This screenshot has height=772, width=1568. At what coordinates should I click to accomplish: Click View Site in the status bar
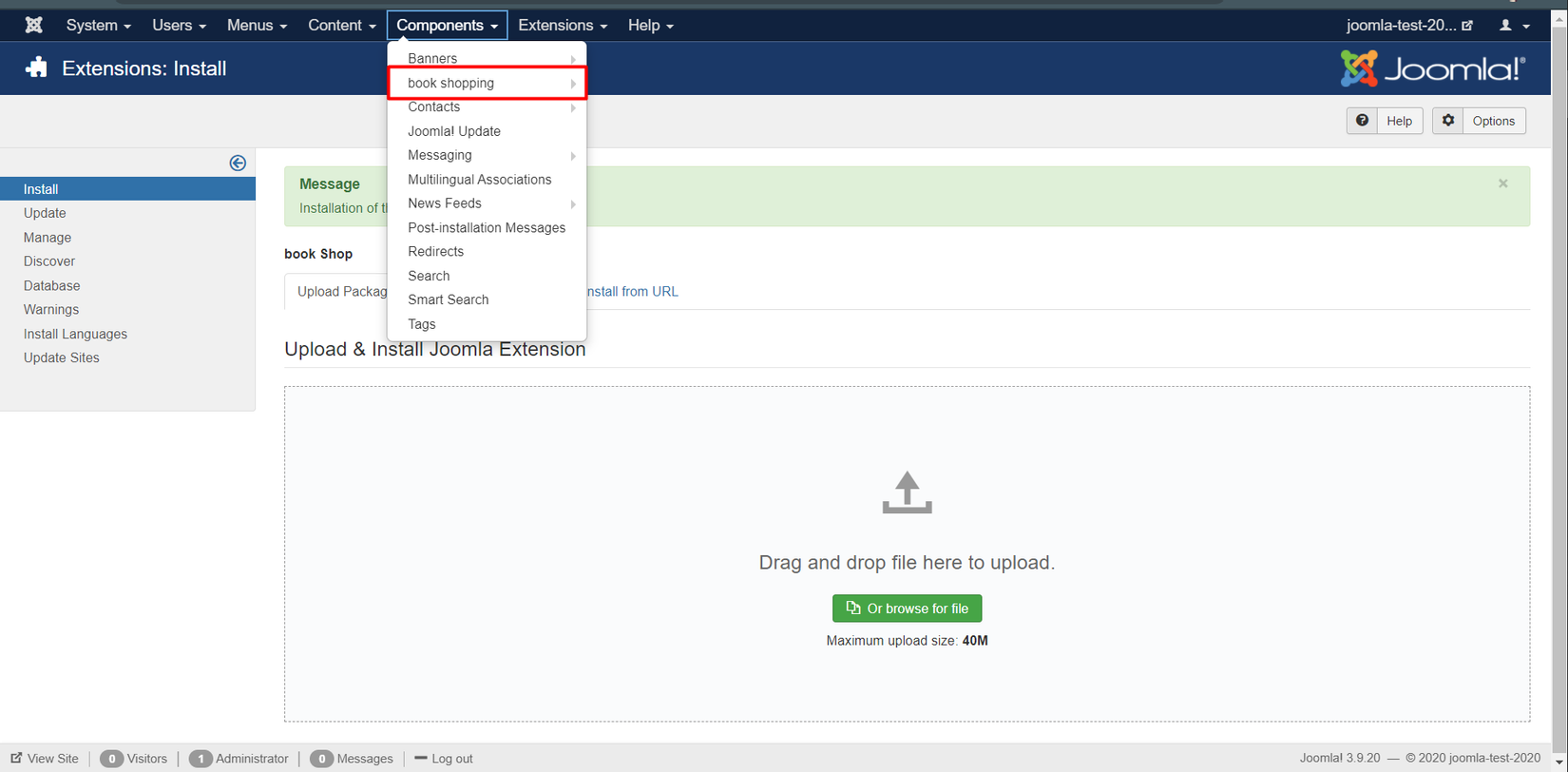tap(45, 759)
